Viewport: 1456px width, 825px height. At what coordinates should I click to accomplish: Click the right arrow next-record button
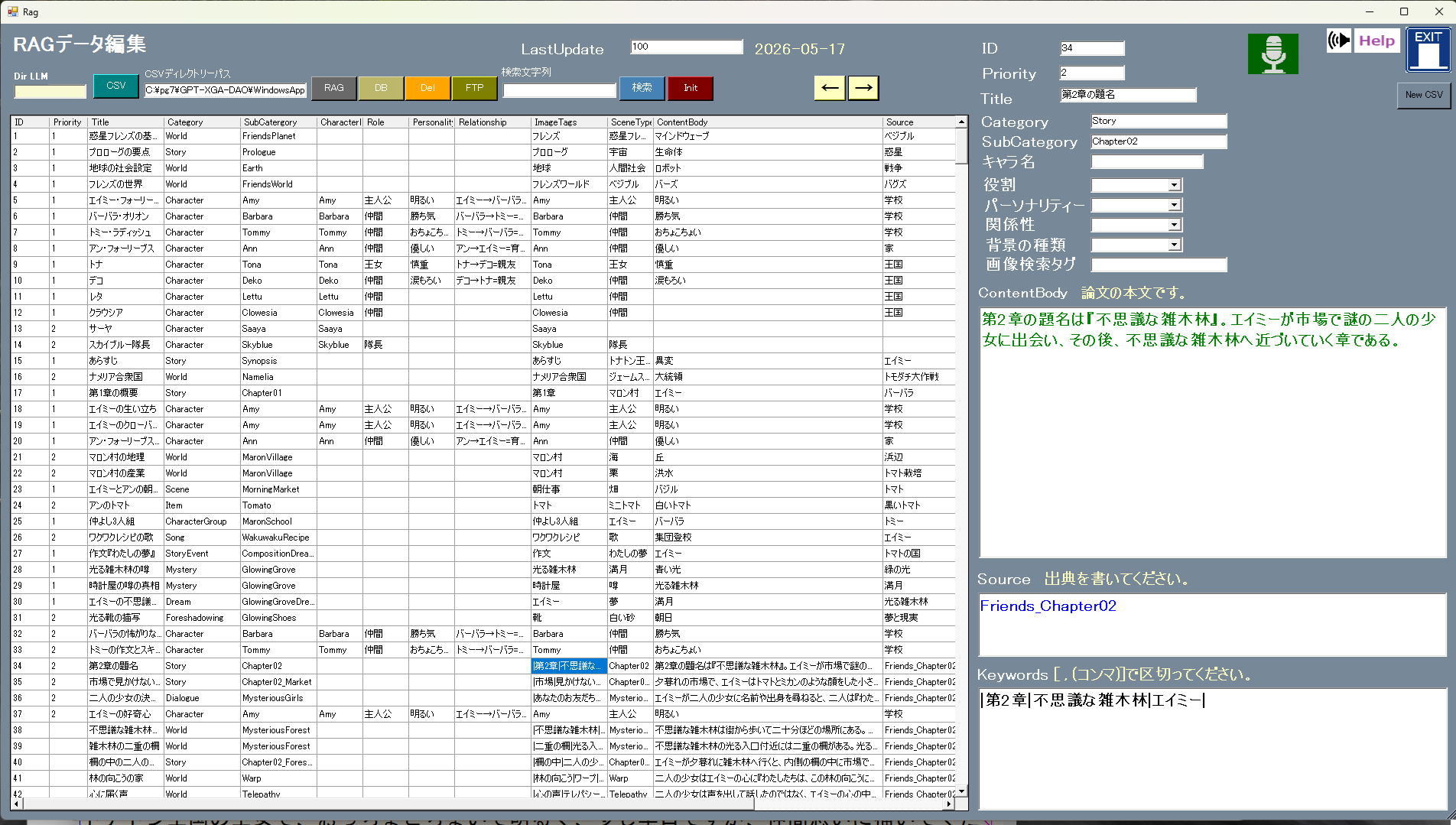pos(863,88)
